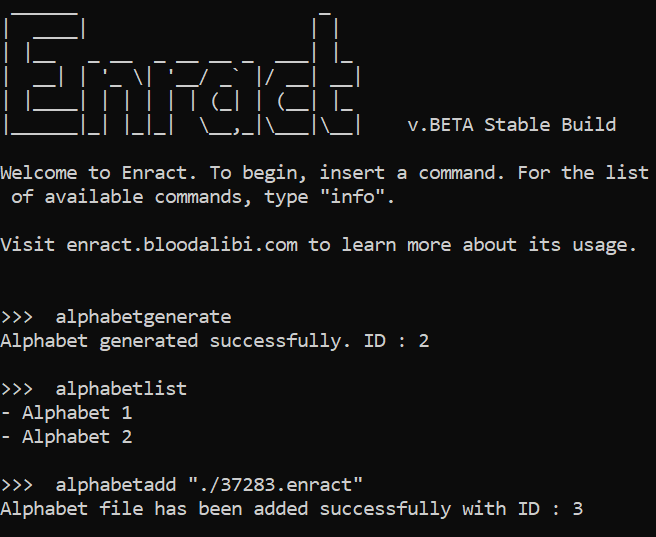Click the v.BETA Stable Build text

[x=512, y=125]
